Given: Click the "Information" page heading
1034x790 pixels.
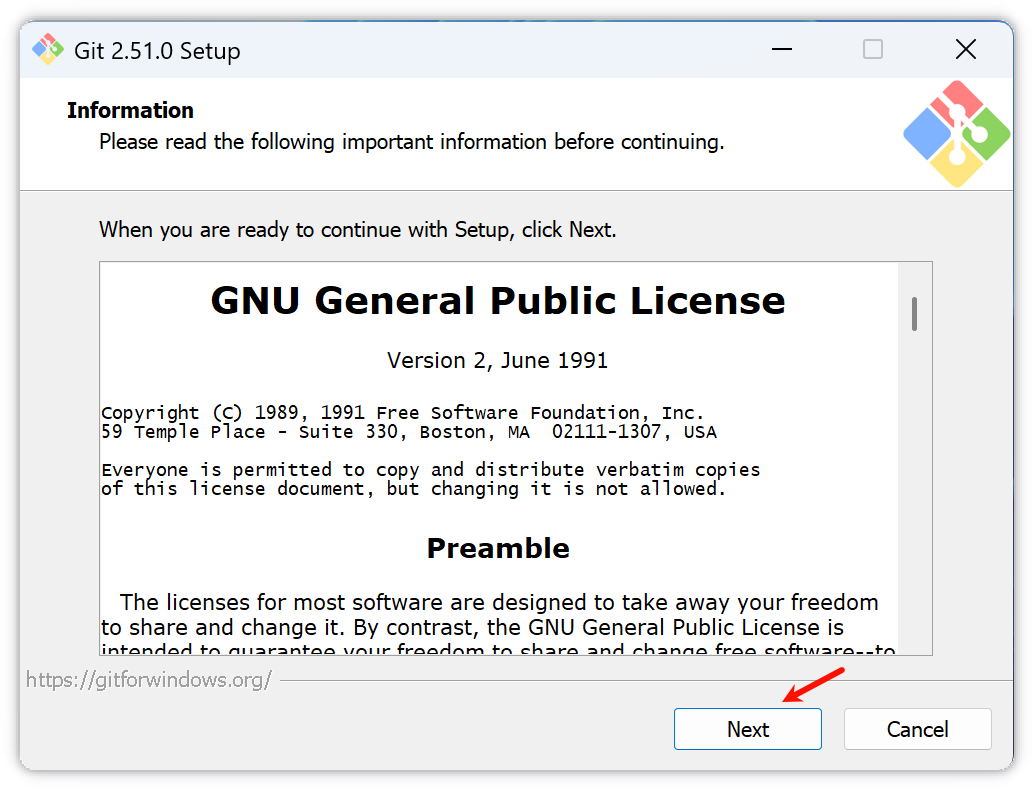Looking at the screenshot, I should (x=130, y=110).
